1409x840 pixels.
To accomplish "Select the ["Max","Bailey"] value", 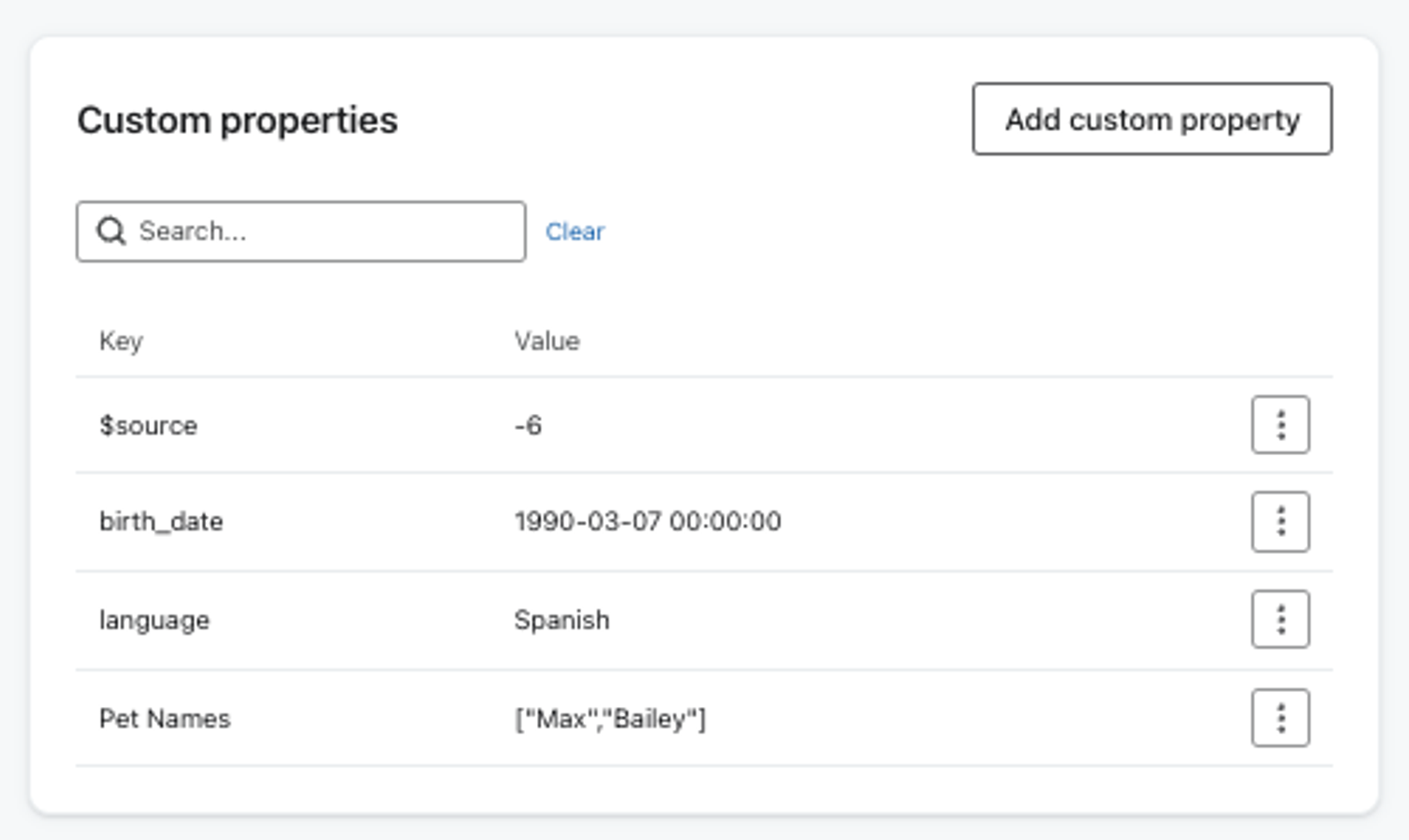I will (x=610, y=719).
